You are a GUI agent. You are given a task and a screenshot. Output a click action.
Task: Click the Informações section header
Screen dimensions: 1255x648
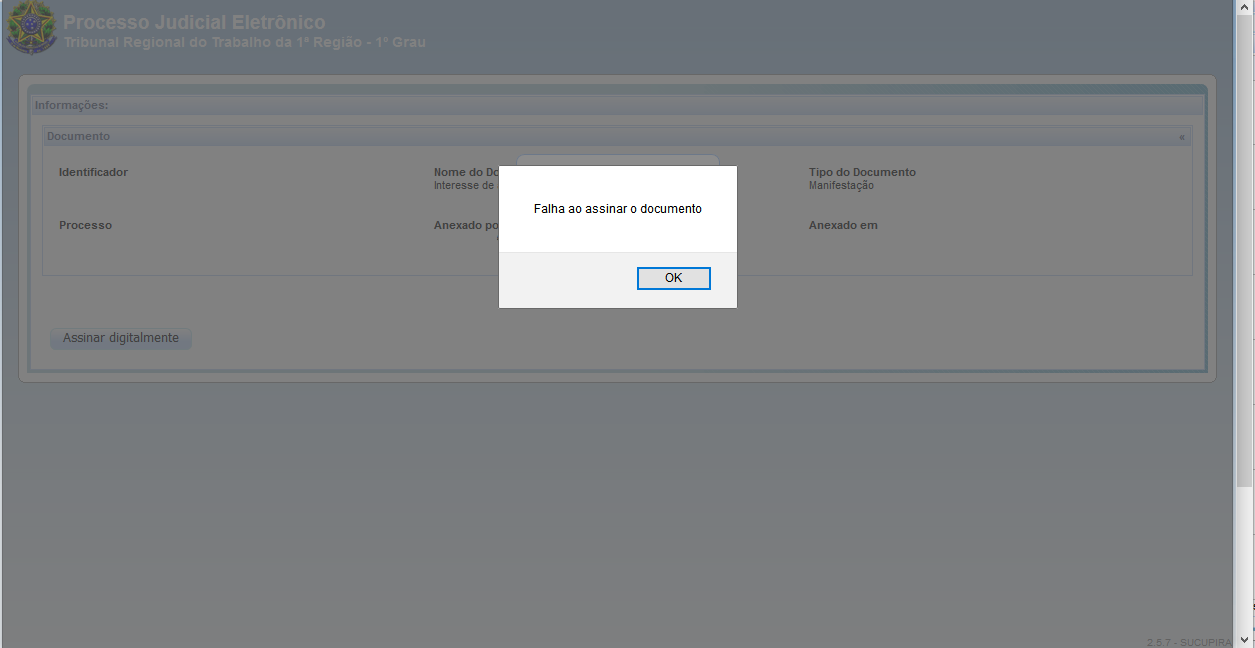point(72,105)
